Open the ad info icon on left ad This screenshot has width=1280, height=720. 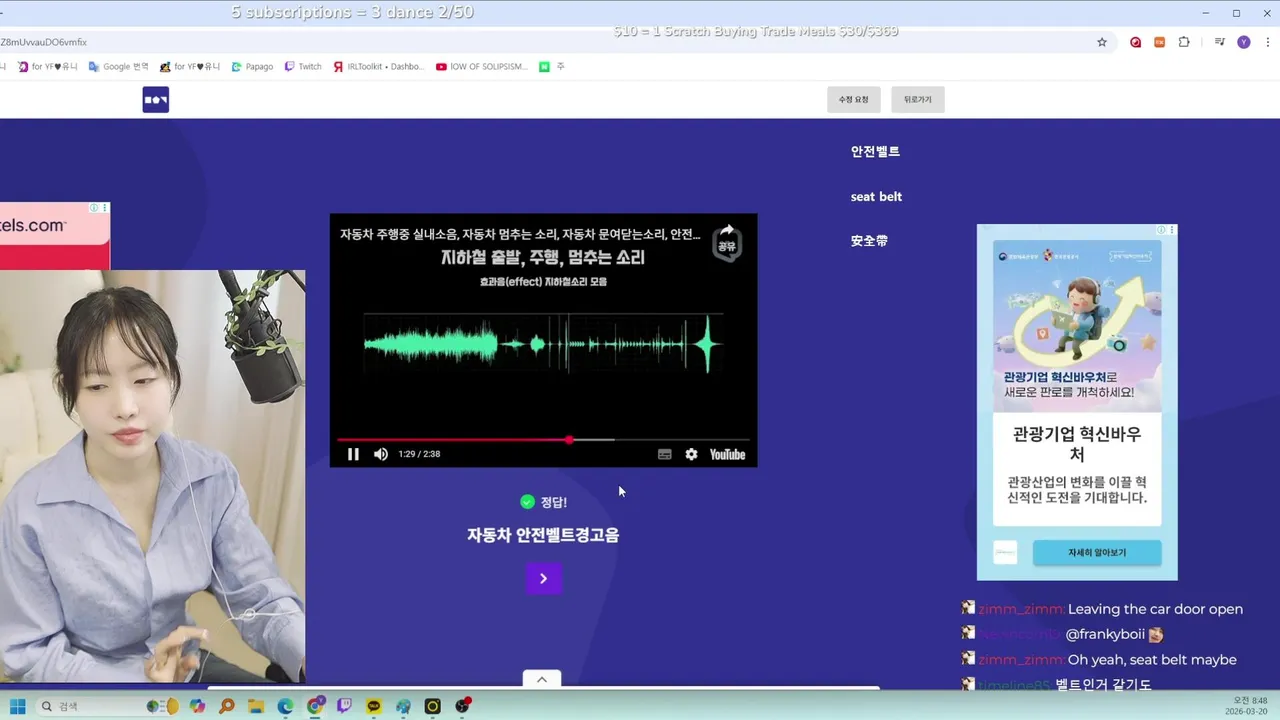(94, 208)
